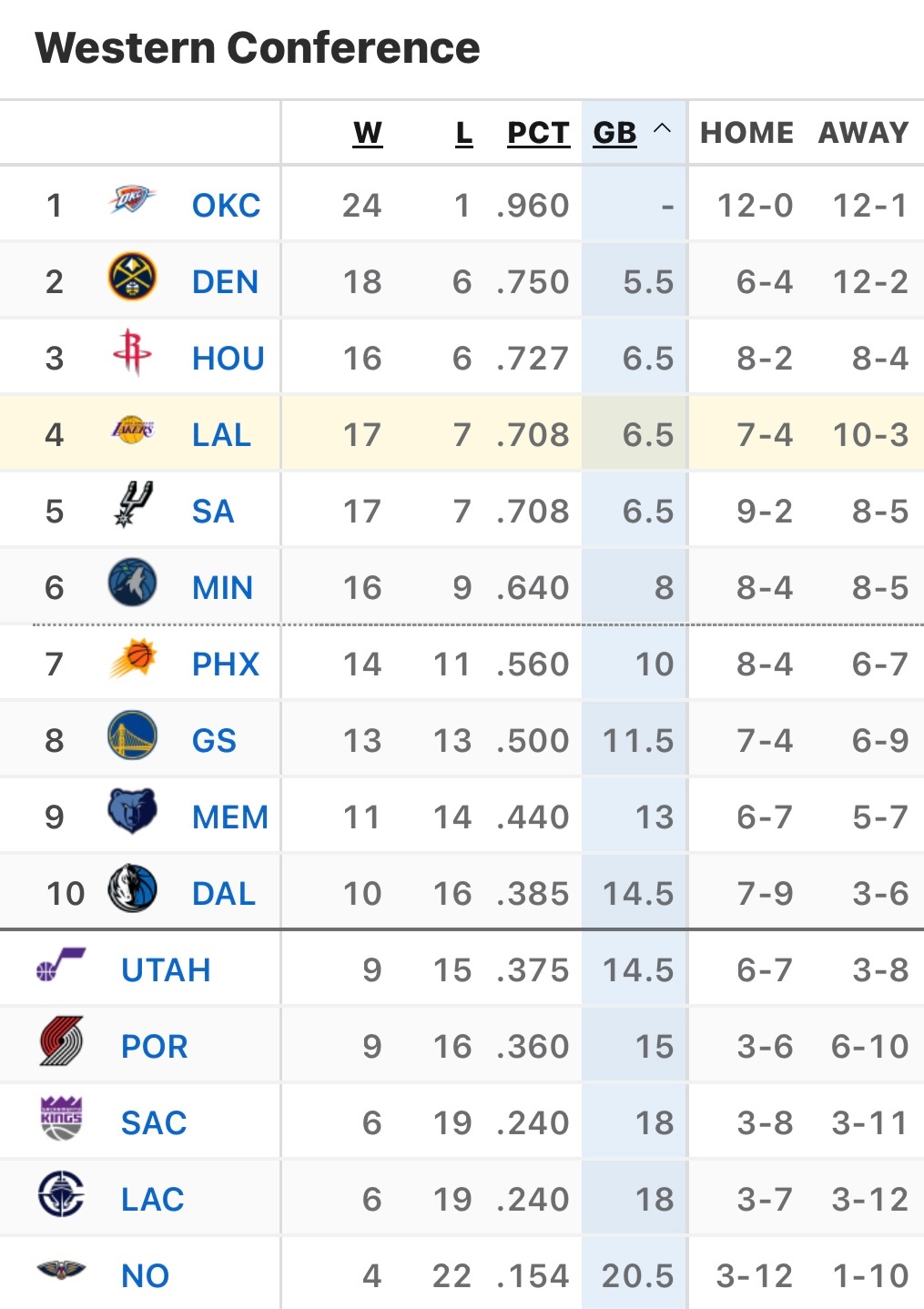Click the Timberwolves team logo
924x1309 pixels.
pyautogui.click(x=132, y=583)
